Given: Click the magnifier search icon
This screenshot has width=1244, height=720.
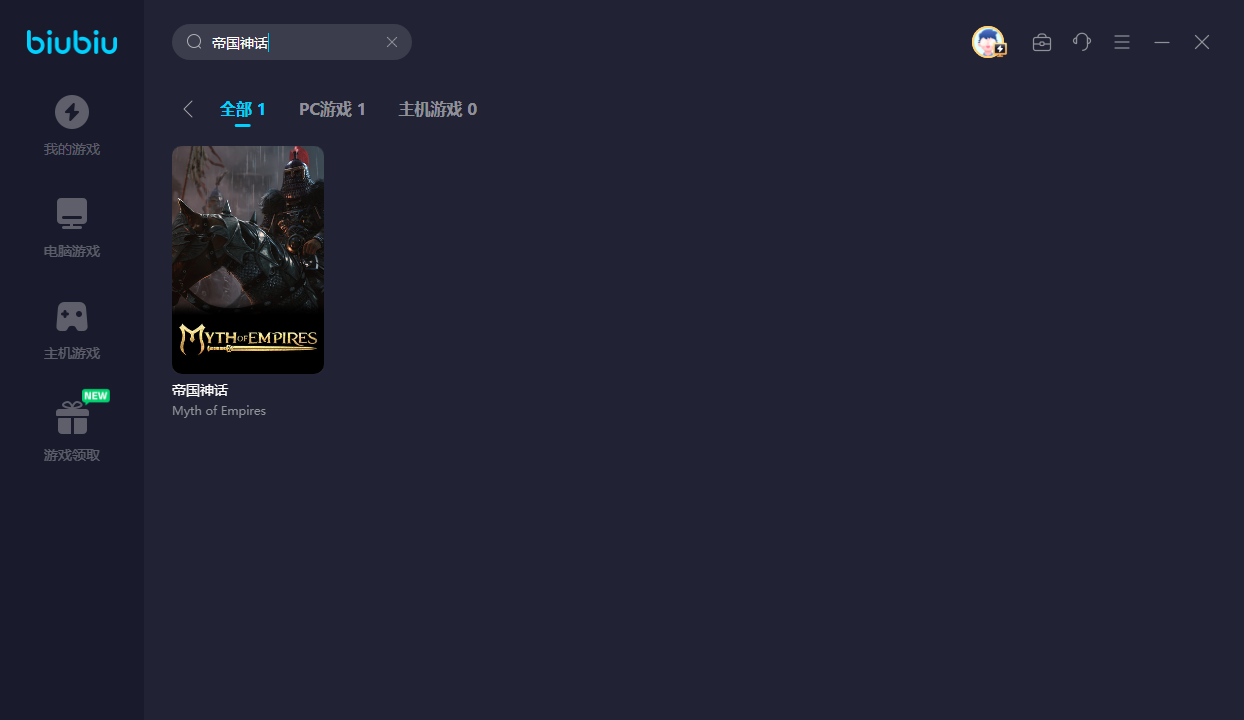Looking at the screenshot, I should pyautogui.click(x=194, y=42).
